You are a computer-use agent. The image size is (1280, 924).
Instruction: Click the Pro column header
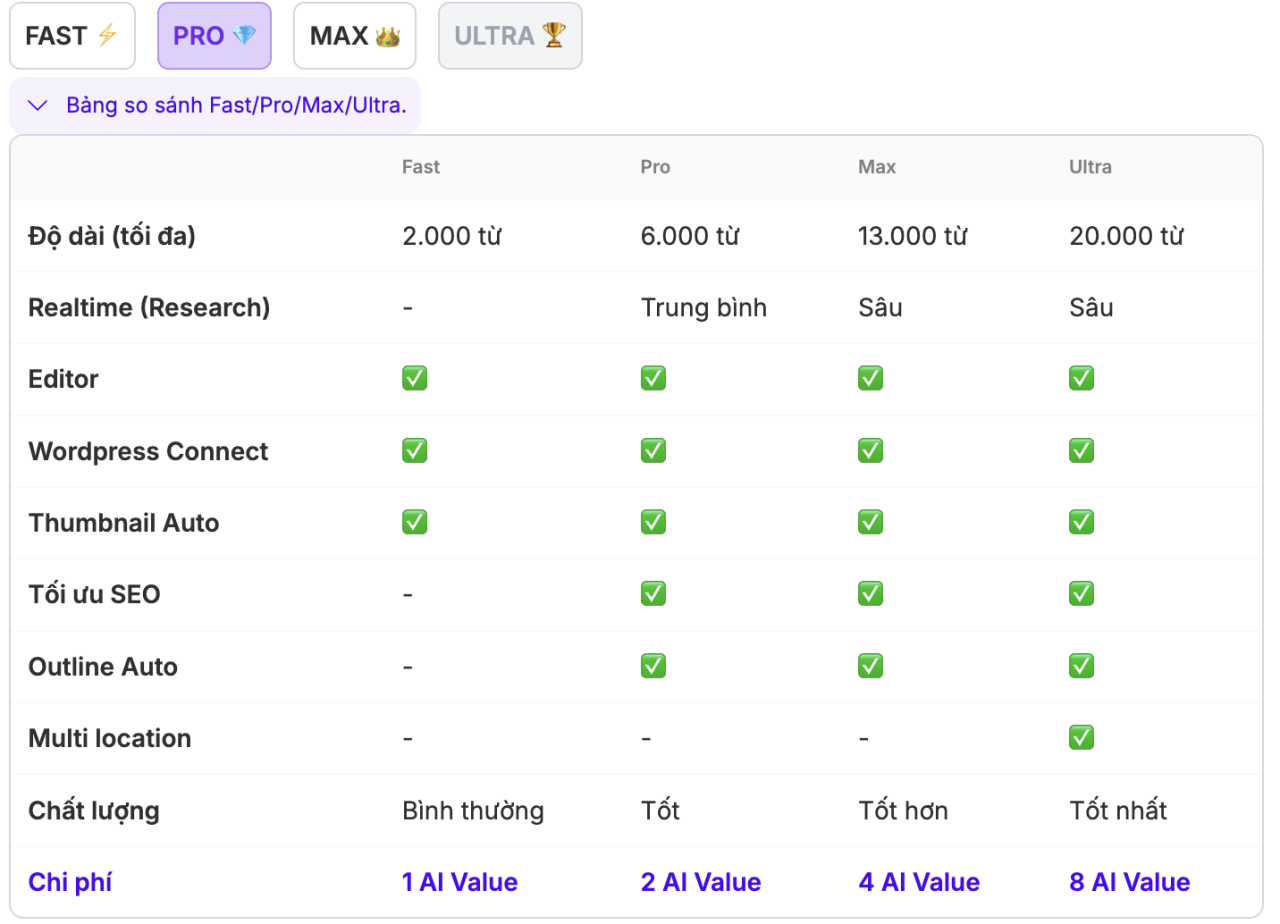pyautogui.click(x=655, y=167)
